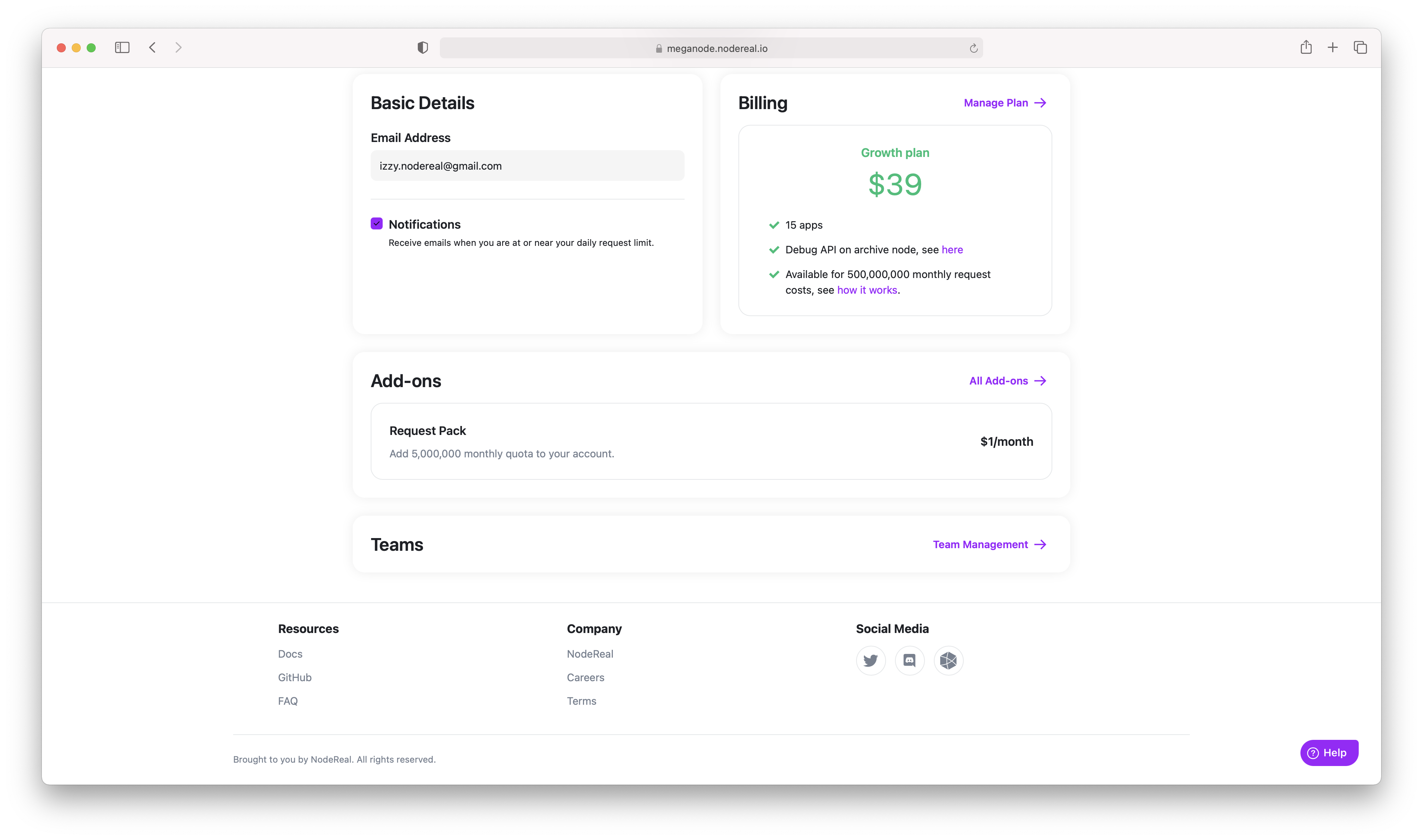Click the email address field

(527, 166)
